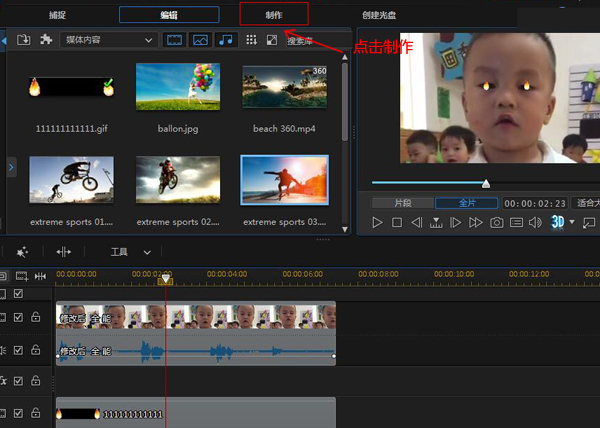This screenshot has height=428, width=600.
Task: Click the library scroll down arrow
Action: pyautogui.click(x=345, y=229)
